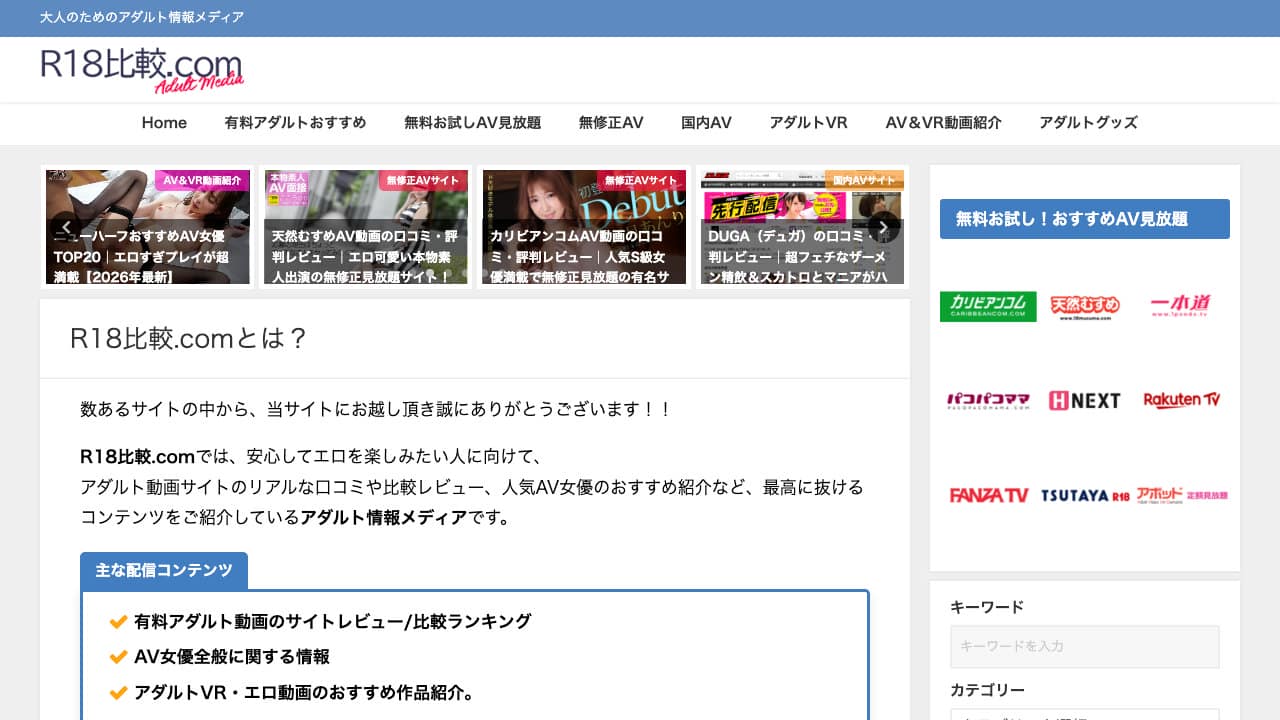Viewport: 1280px width, 720px height.
Task: Open the H-NEXT logo banner
Action: coord(1085,401)
